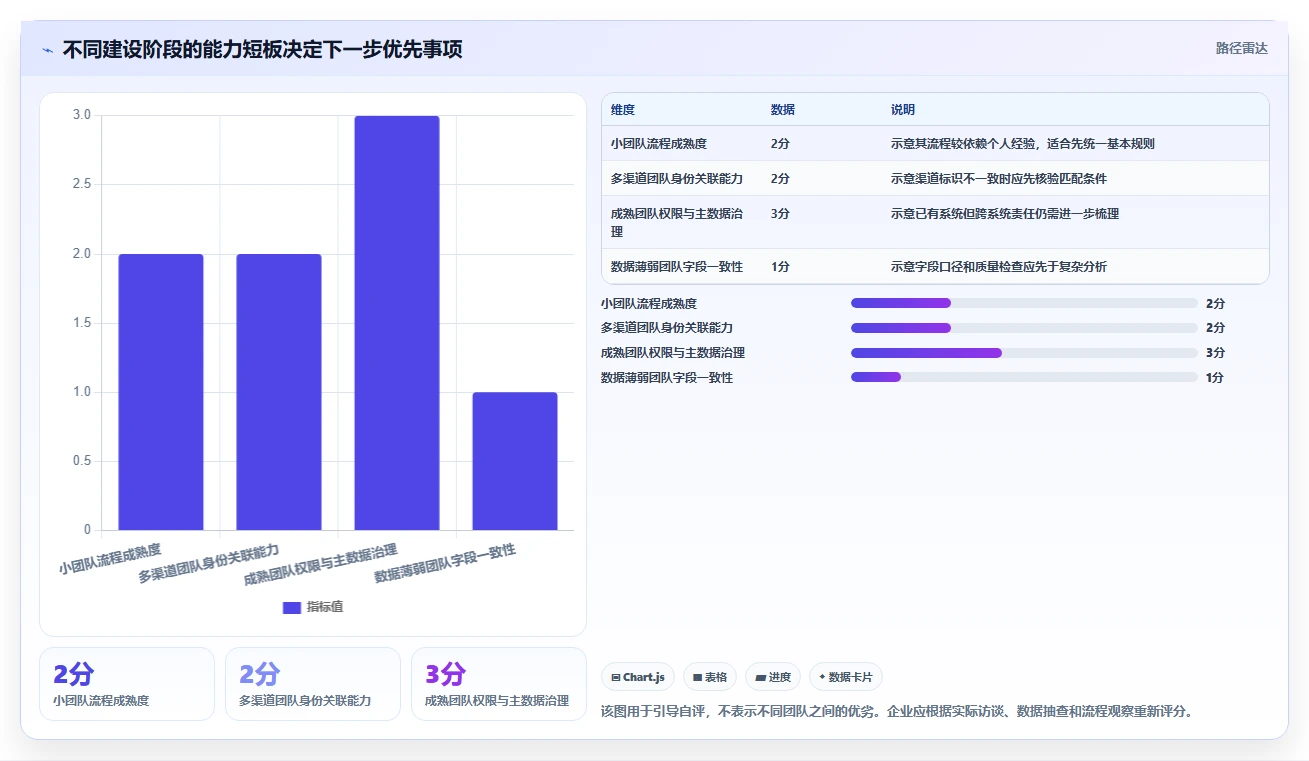Click the 小团队流程成熟度 progress bar
The image size is (1309, 761).
[x=1024, y=303]
